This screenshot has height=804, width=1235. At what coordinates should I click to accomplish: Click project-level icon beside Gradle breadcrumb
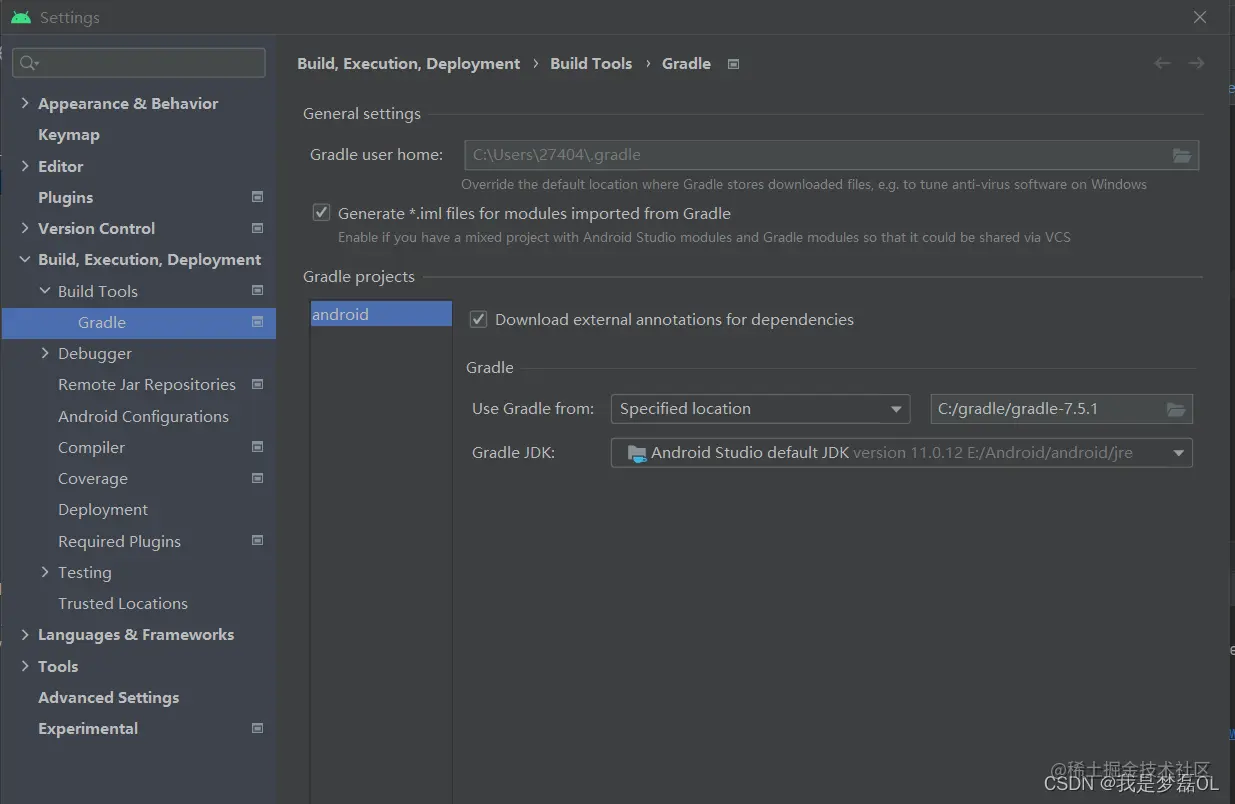coord(733,64)
